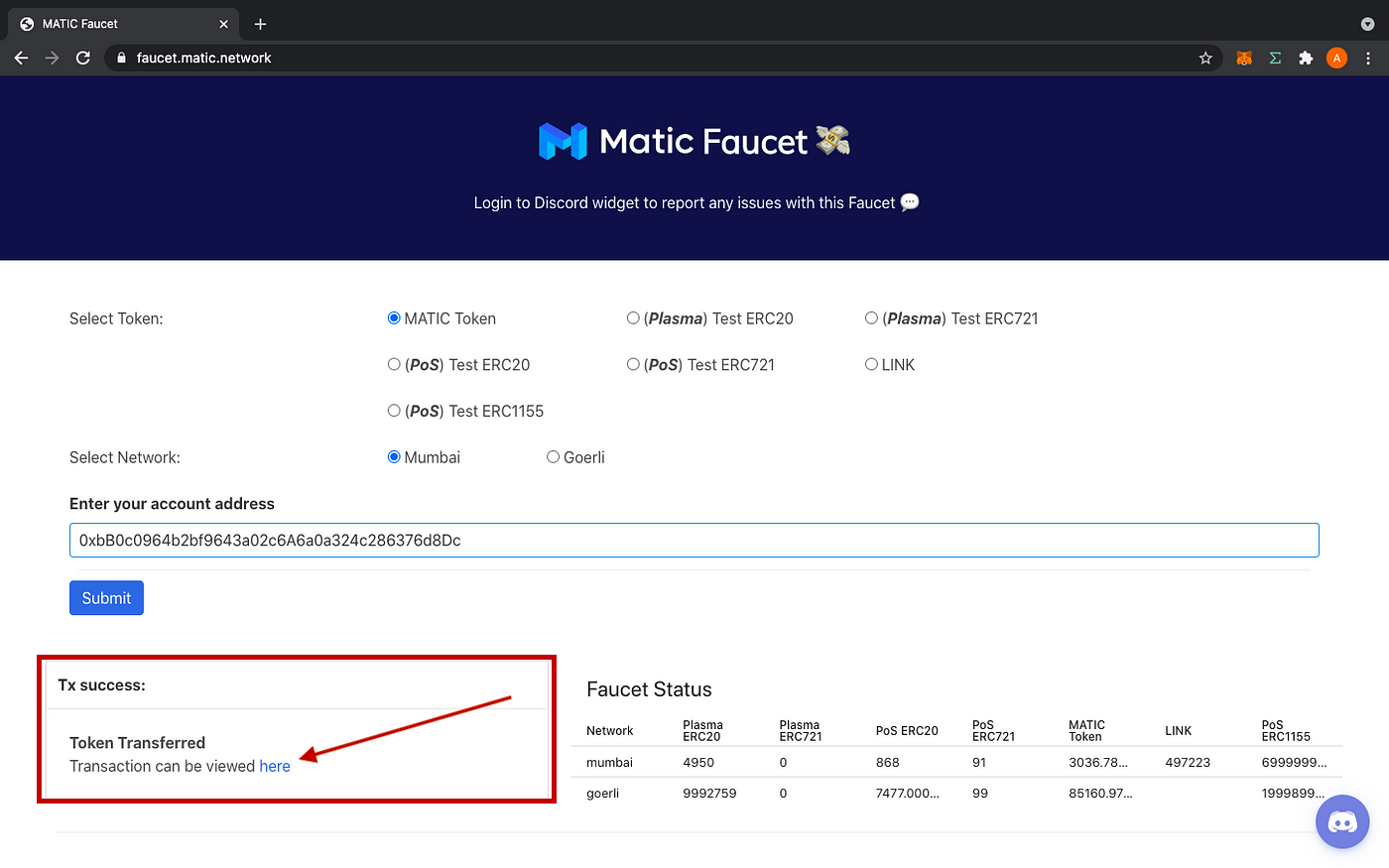Click goerli PoS ERC721 value 99
Image resolution: width=1389 pixels, height=868 pixels.
click(x=980, y=794)
